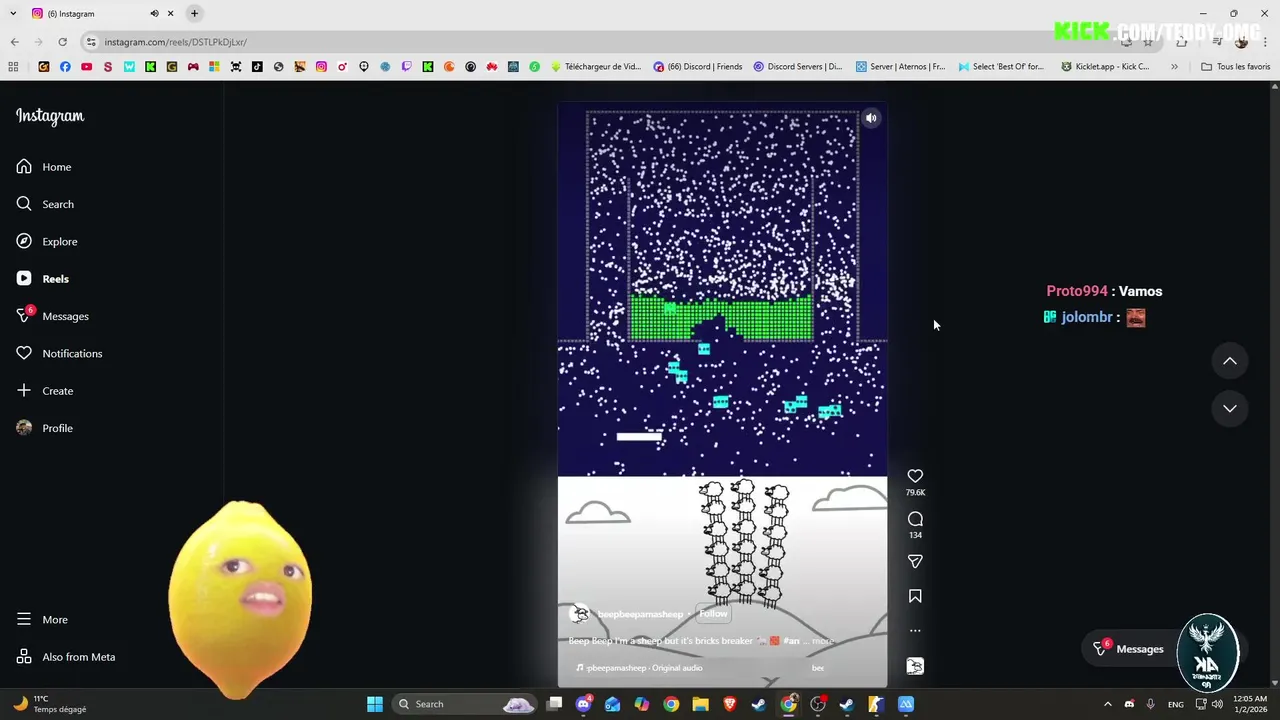
Task: Open Task View on the taskbar
Action: 555,704
